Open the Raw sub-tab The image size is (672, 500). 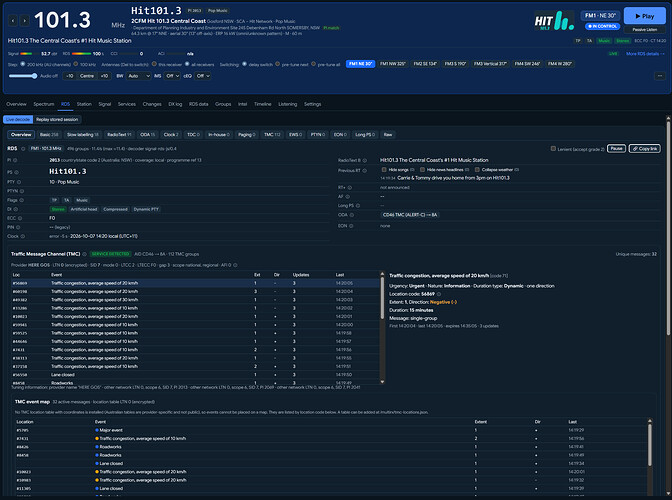[x=387, y=135]
